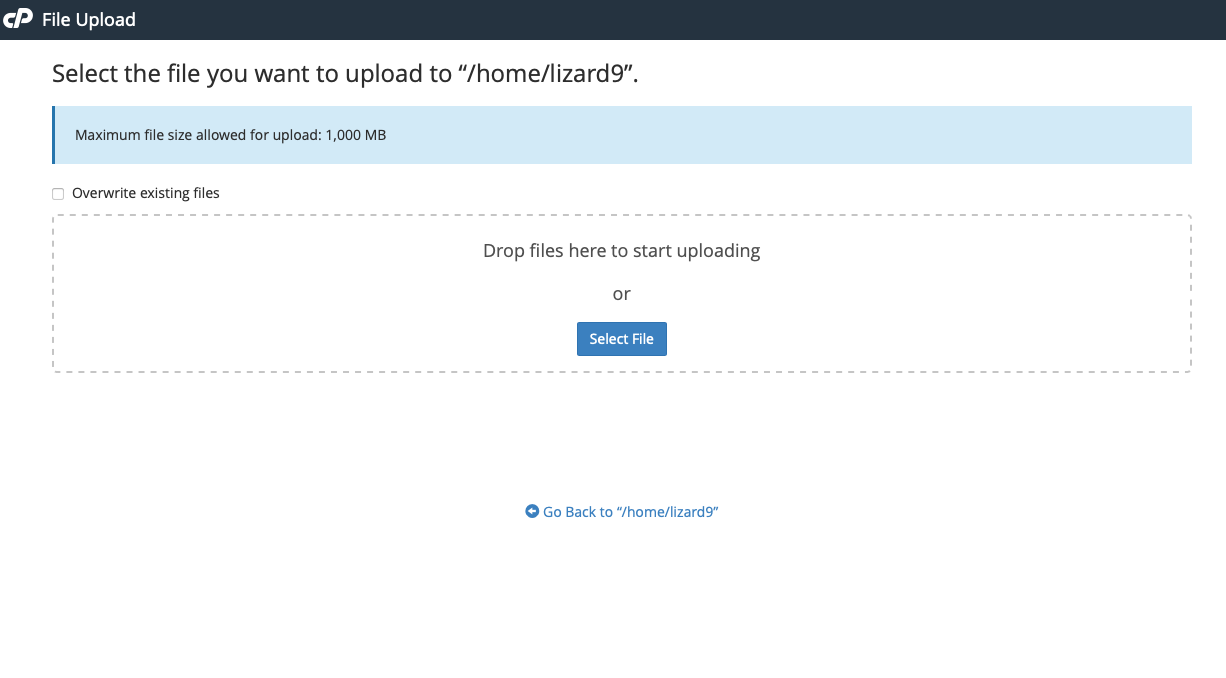This screenshot has height=678, width=1226.
Task: Click the "File Upload" header title
Action: click(88, 19)
